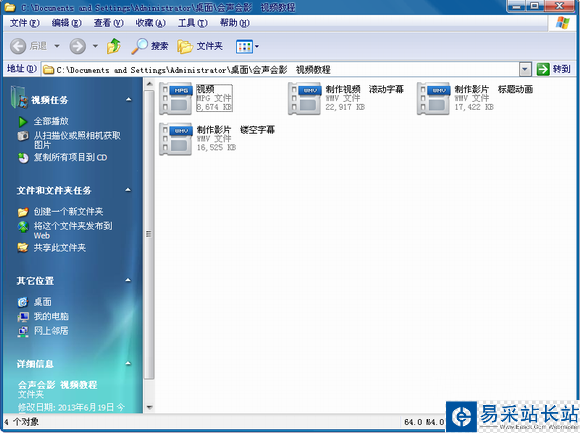
Task: Open the 工具(T) menu
Action: (192, 23)
